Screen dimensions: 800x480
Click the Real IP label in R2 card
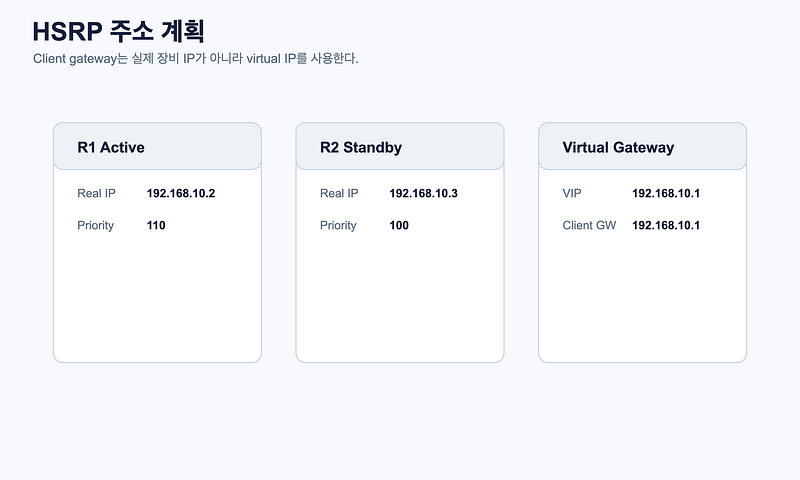(x=339, y=193)
